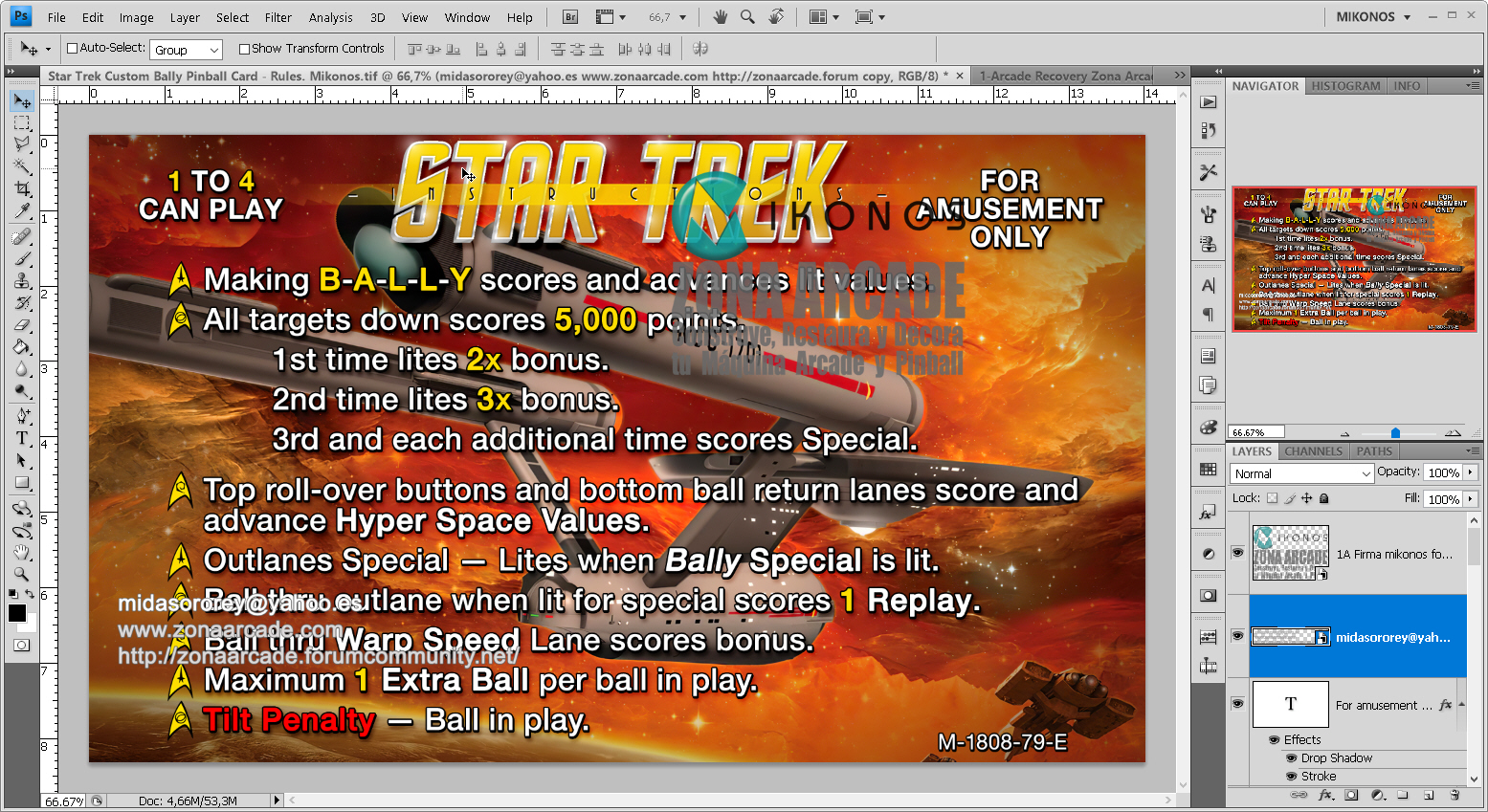Switch to the Histogram panel tab

[1345, 85]
